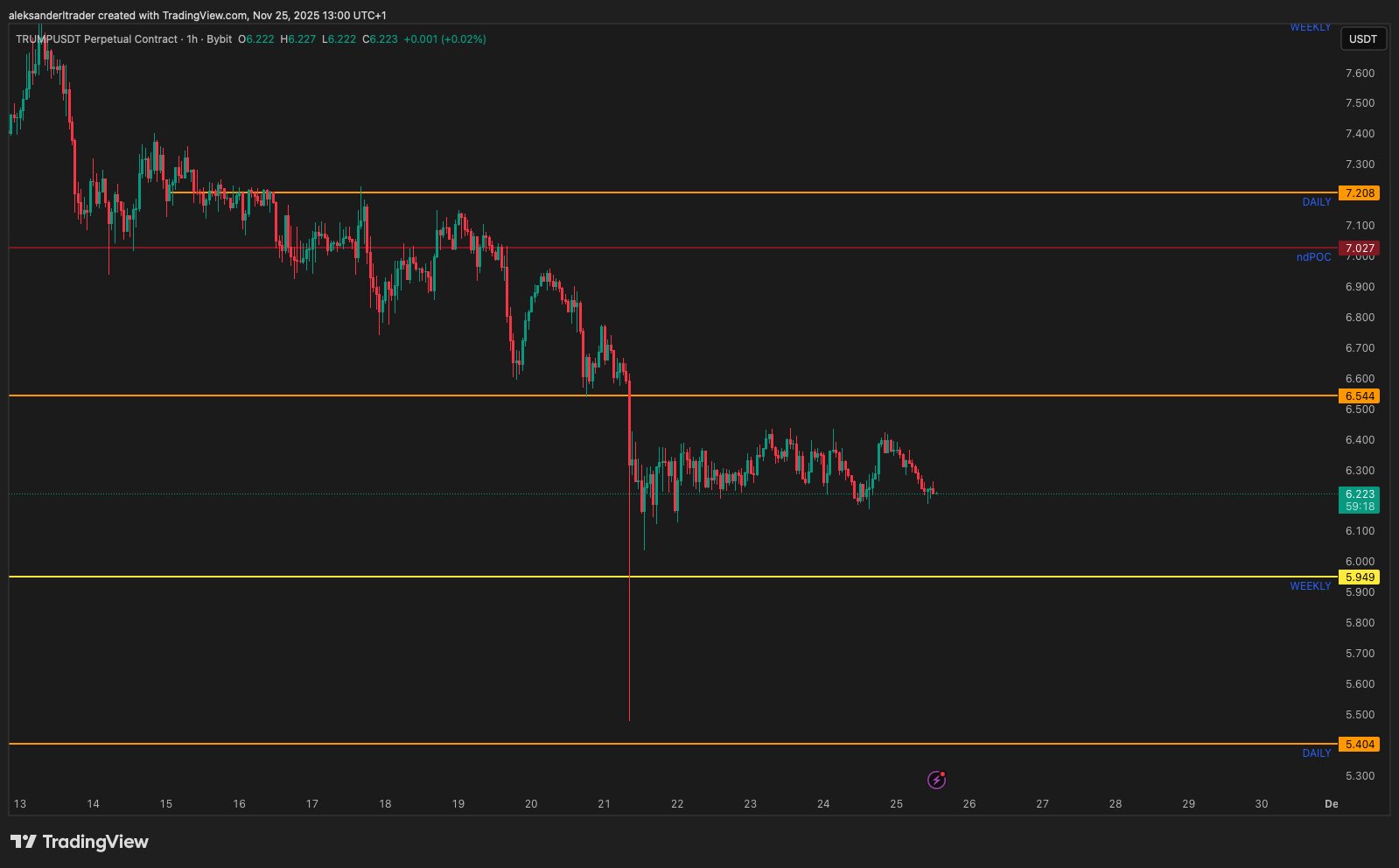The image size is (1399, 868).
Task: Click the +0.001 (+0.02%) change value
Action: click(x=444, y=39)
